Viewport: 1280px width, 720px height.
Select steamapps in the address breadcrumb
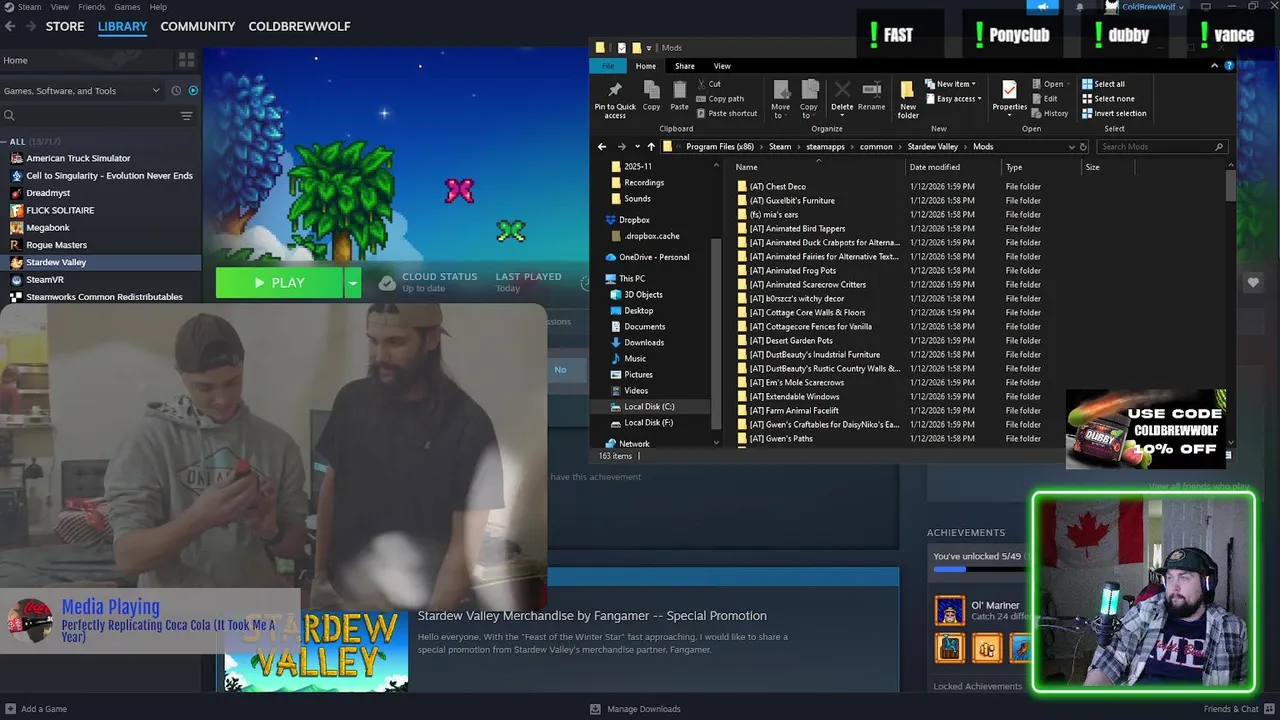point(826,147)
